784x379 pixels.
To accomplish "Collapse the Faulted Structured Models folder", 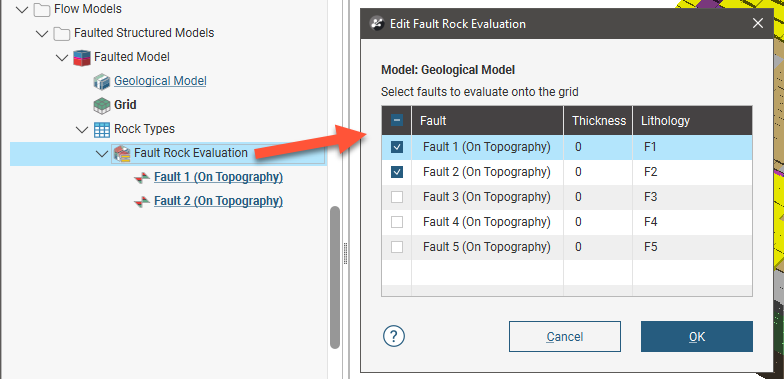I will tap(42, 33).
